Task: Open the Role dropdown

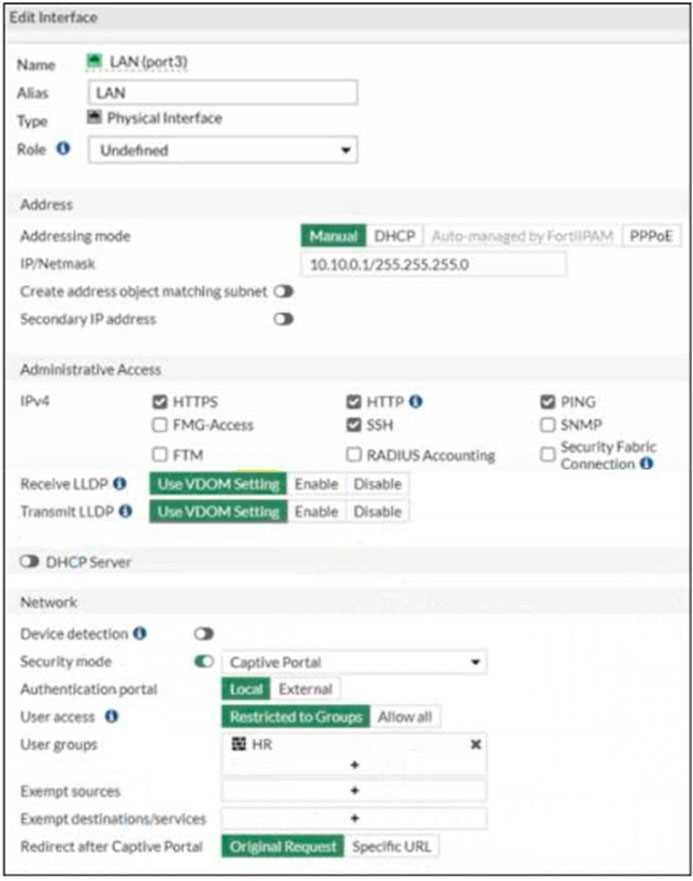Action: (223, 151)
